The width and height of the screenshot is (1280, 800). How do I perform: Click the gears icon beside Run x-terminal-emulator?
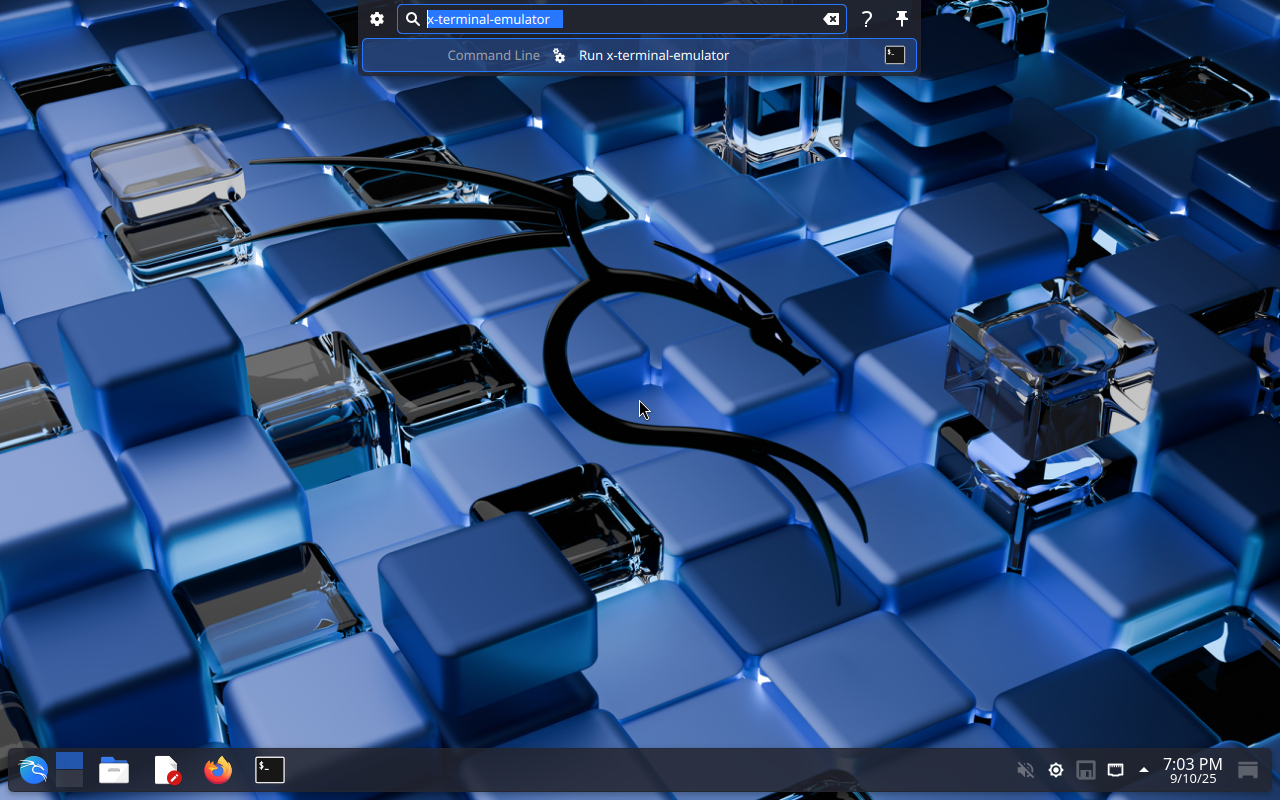[560, 56]
